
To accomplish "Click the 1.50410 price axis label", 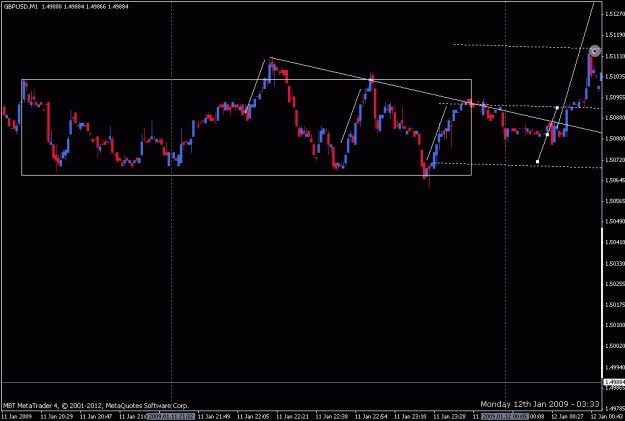I will click(x=614, y=242).
